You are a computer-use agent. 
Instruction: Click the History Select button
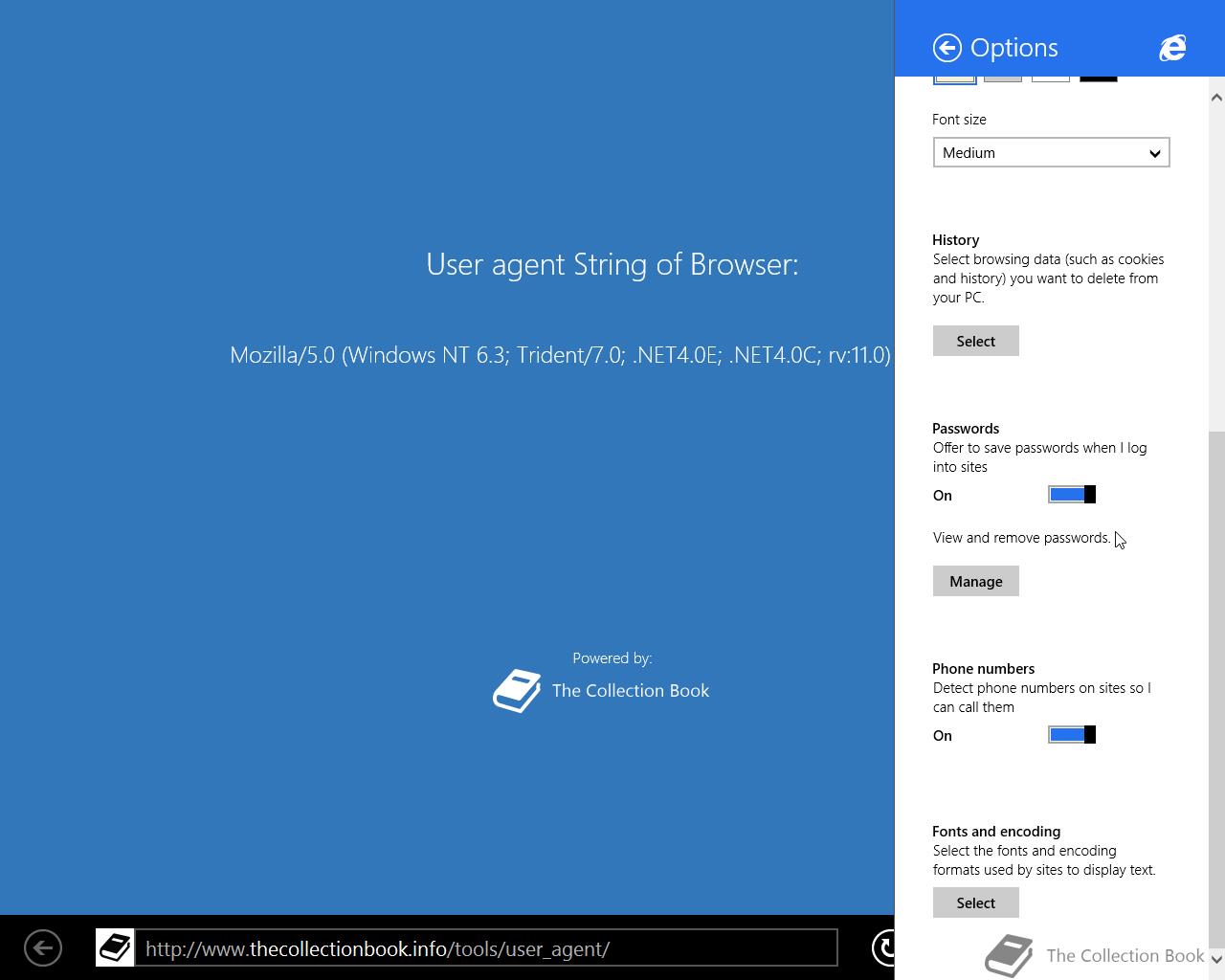pos(975,342)
